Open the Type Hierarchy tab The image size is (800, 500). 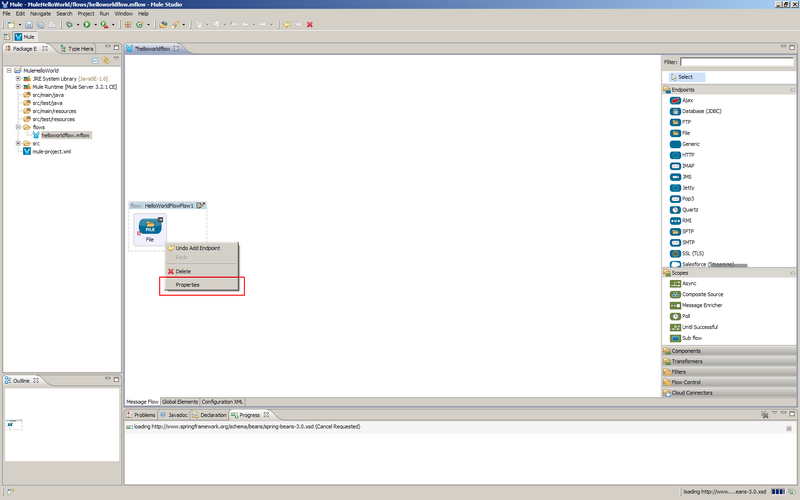pyautogui.click(x=77, y=49)
